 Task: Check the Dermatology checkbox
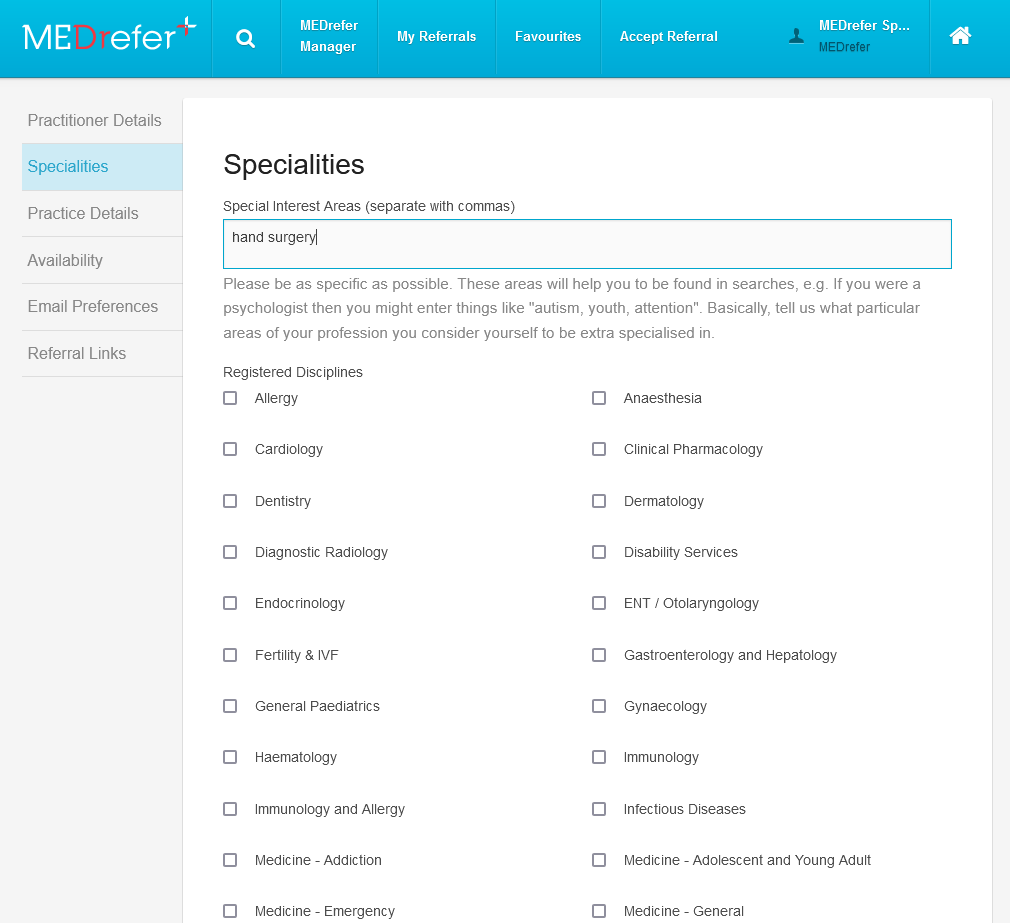[x=599, y=501]
